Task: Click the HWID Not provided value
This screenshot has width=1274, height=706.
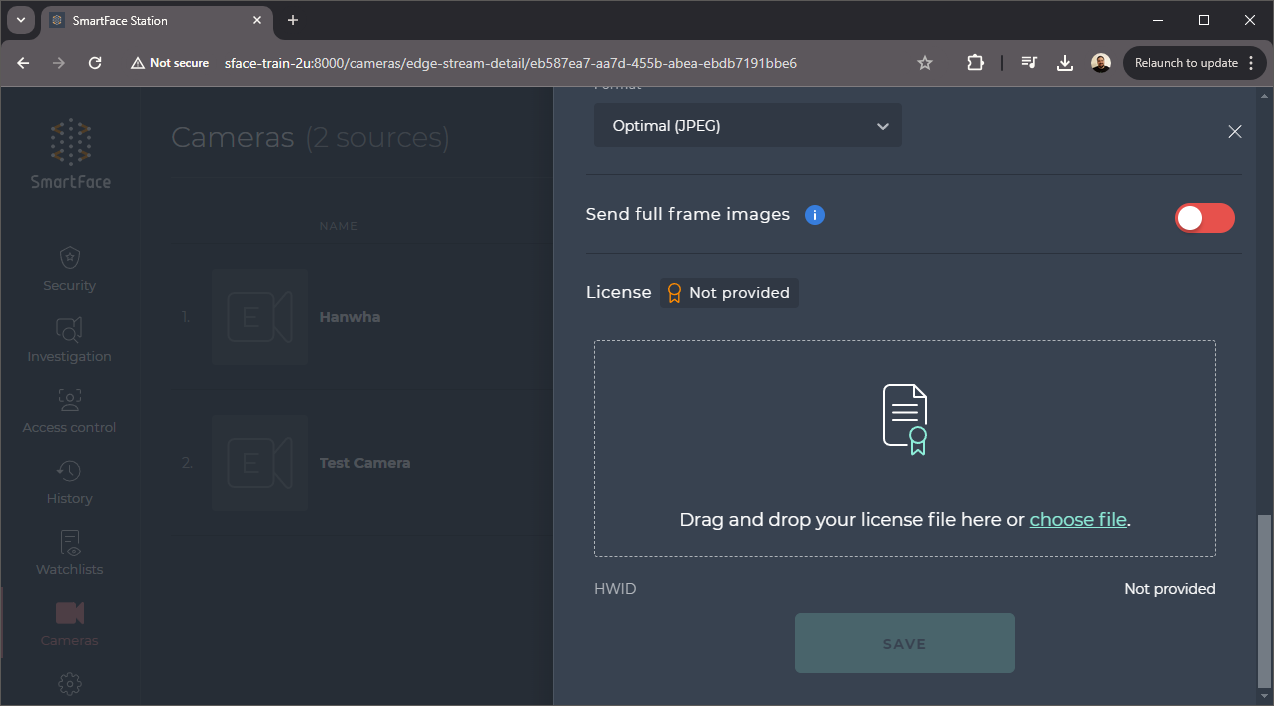Action: [x=1170, y=589]
